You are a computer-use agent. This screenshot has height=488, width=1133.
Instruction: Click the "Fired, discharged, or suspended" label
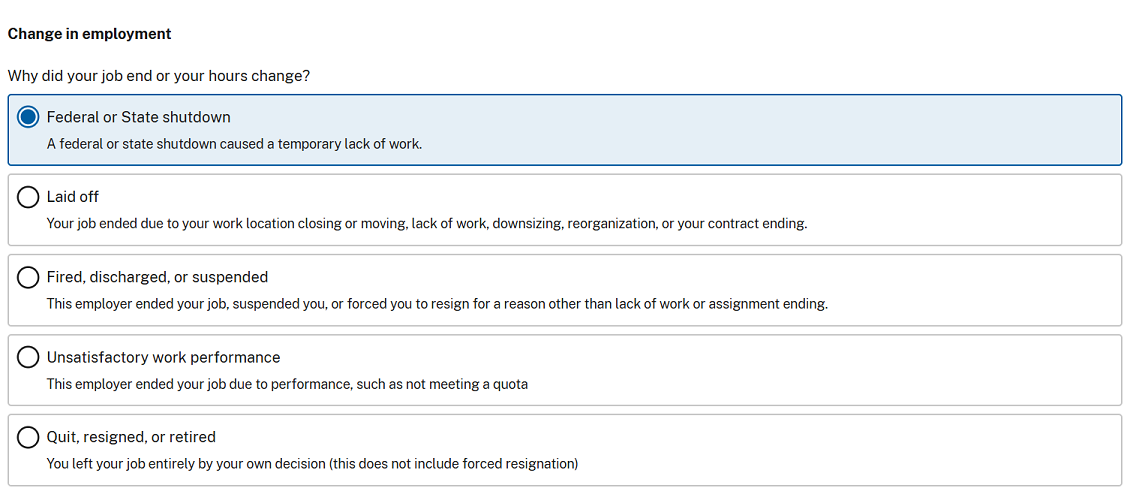tap(157, 277)
